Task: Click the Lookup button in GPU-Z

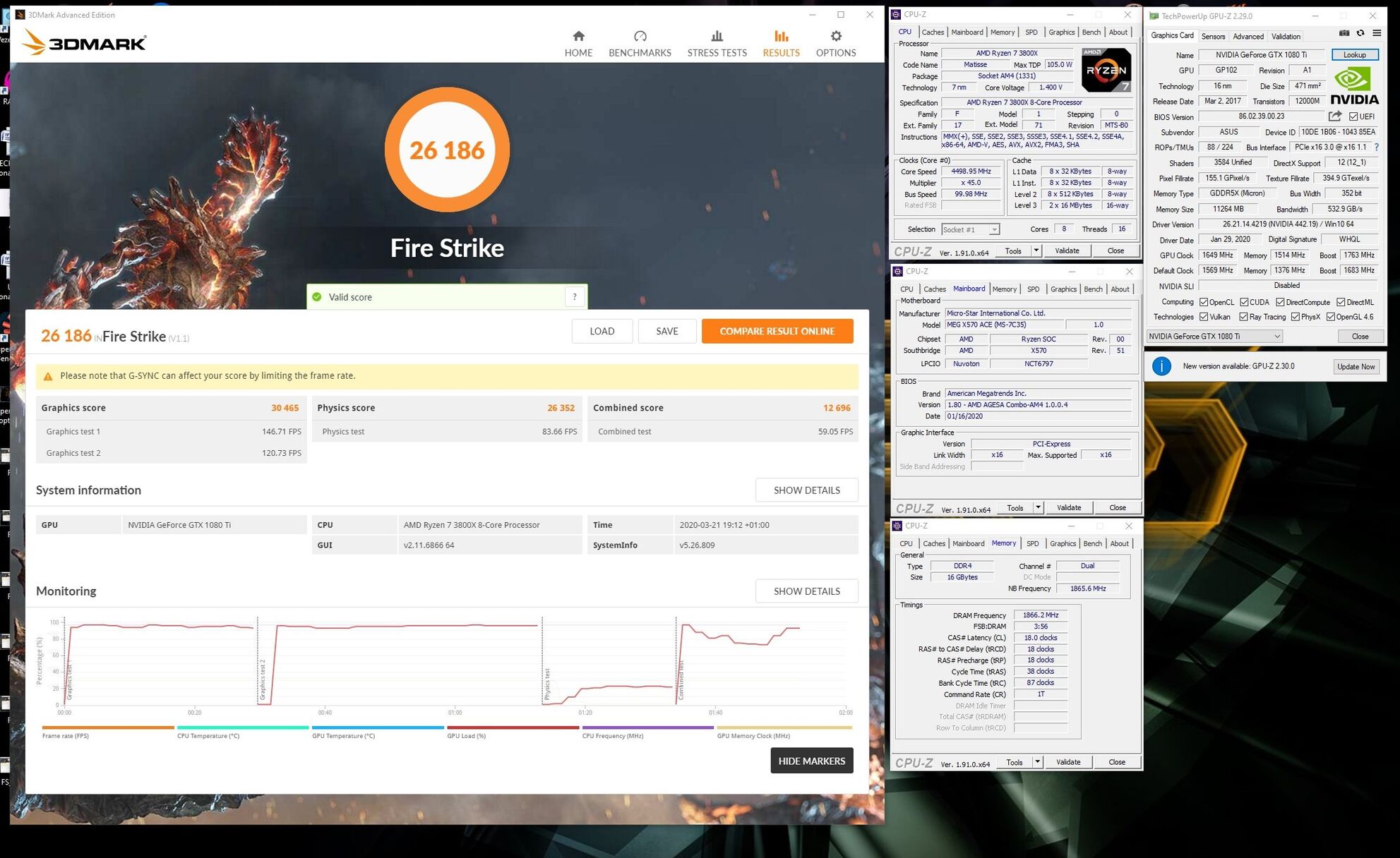Action: pyautogui.click(x=1354, y=55)
